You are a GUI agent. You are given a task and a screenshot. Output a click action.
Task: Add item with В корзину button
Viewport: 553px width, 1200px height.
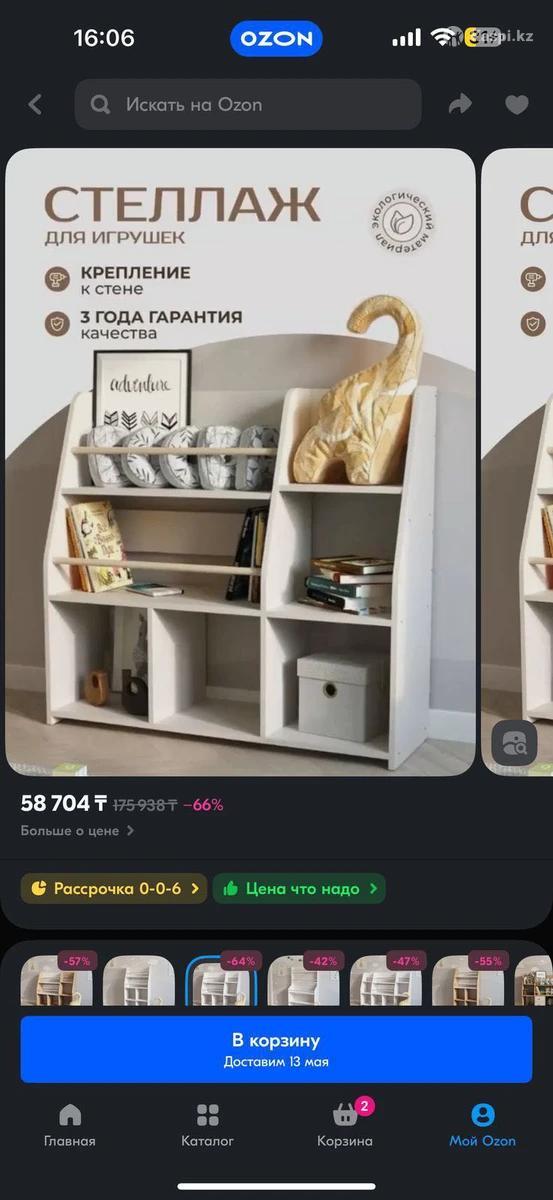point(276,1049)
